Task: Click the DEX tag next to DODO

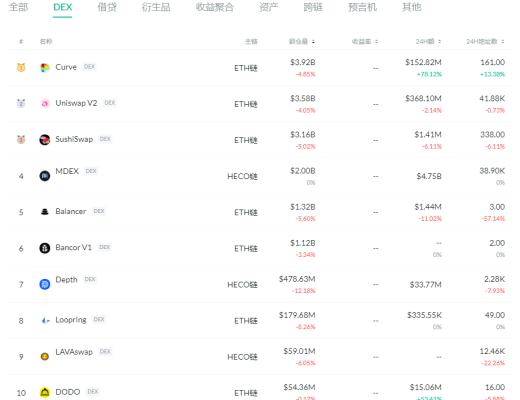Action: tap(93, 392)
